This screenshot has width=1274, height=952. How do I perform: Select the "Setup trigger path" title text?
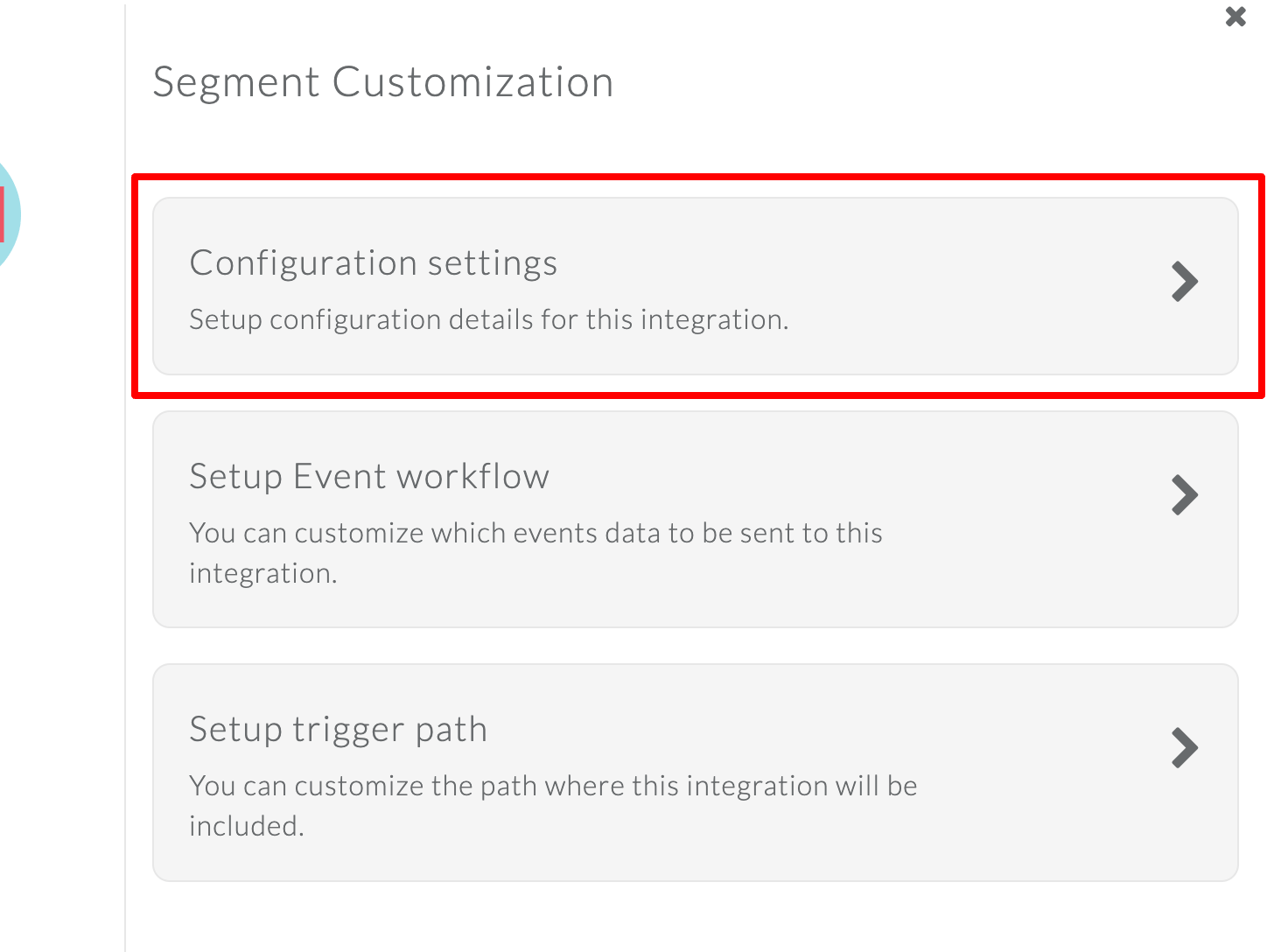338,730
